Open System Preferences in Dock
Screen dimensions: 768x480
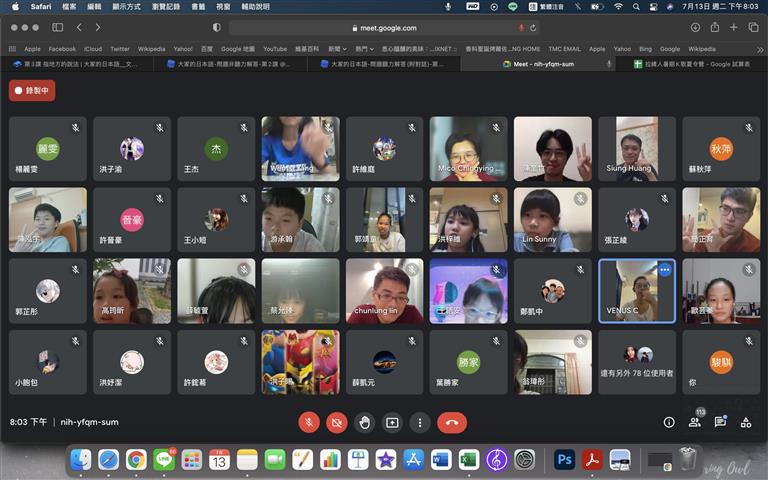point(525,460)
